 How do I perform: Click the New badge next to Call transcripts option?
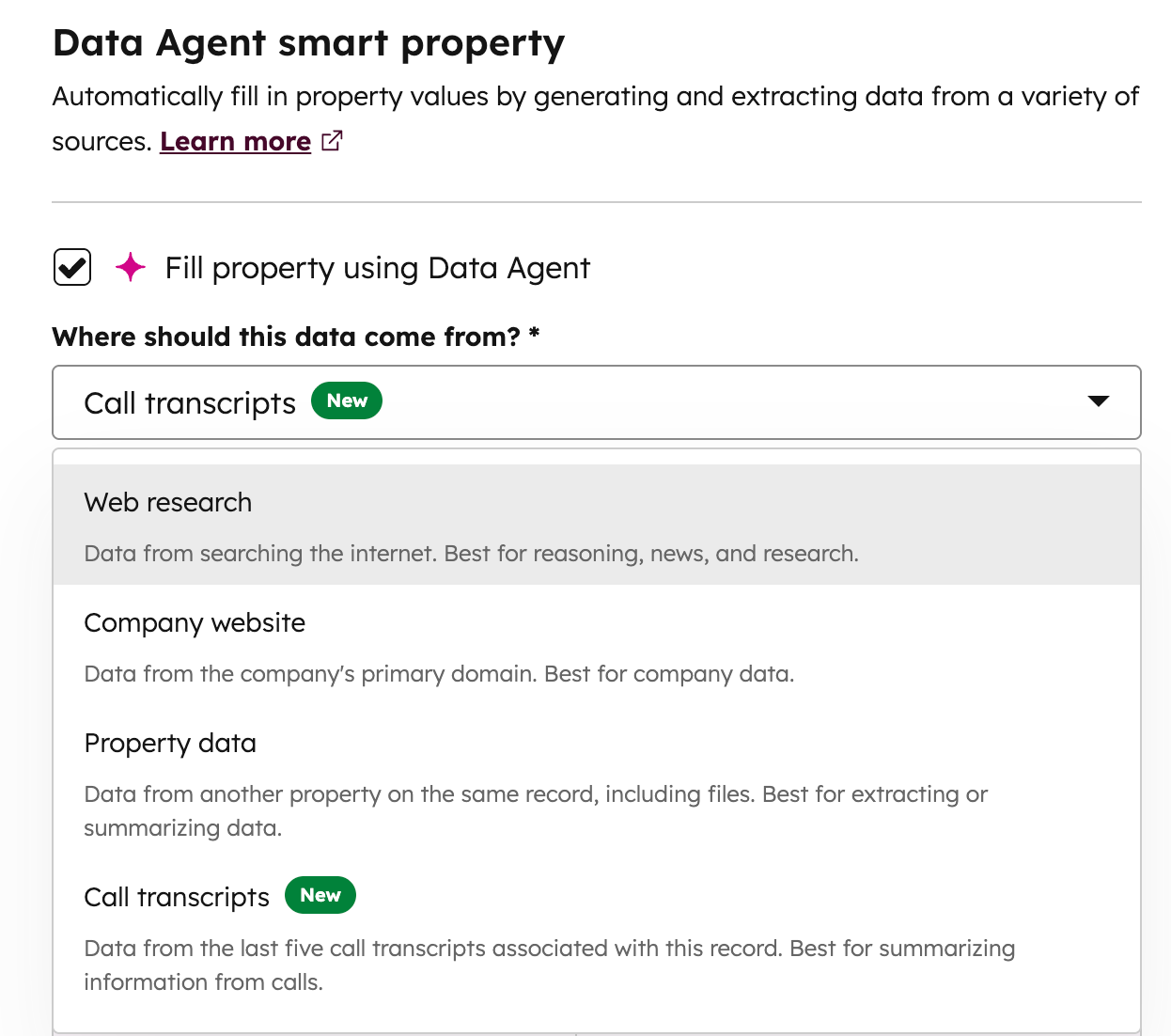point(320,895)
